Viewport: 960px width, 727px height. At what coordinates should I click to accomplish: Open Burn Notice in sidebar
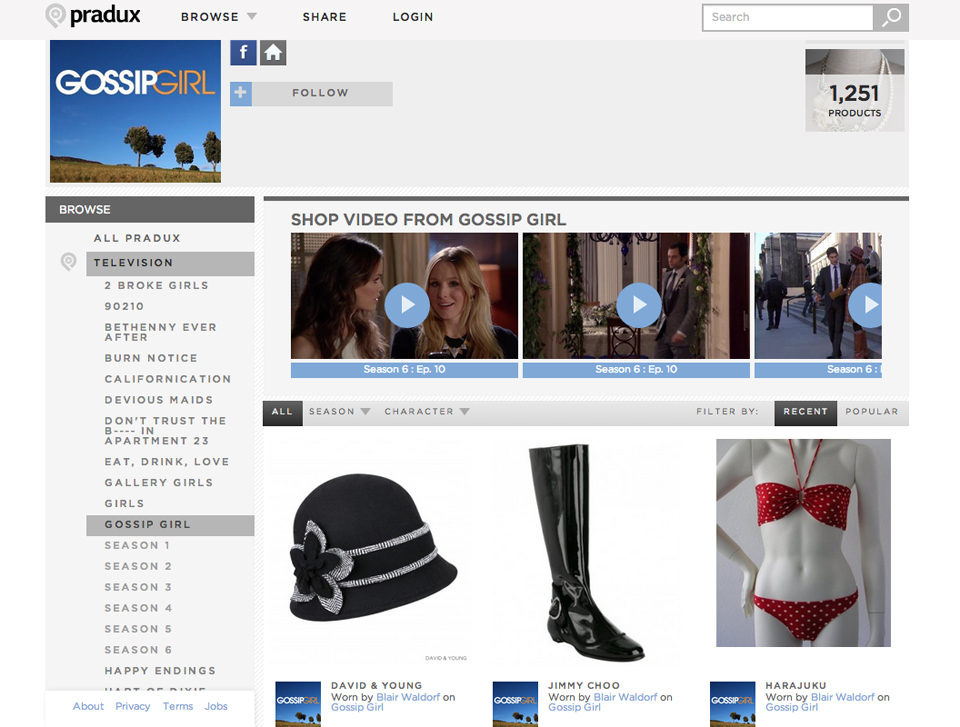pyautogui.click(x=151, y=358)
